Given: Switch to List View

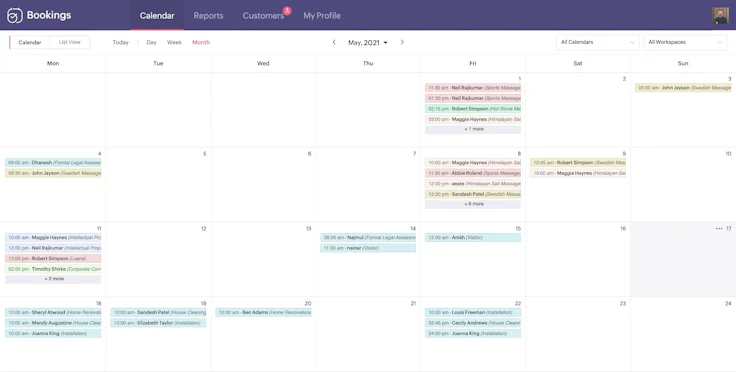Looking at the screenshot, I should tap(69, 42).
